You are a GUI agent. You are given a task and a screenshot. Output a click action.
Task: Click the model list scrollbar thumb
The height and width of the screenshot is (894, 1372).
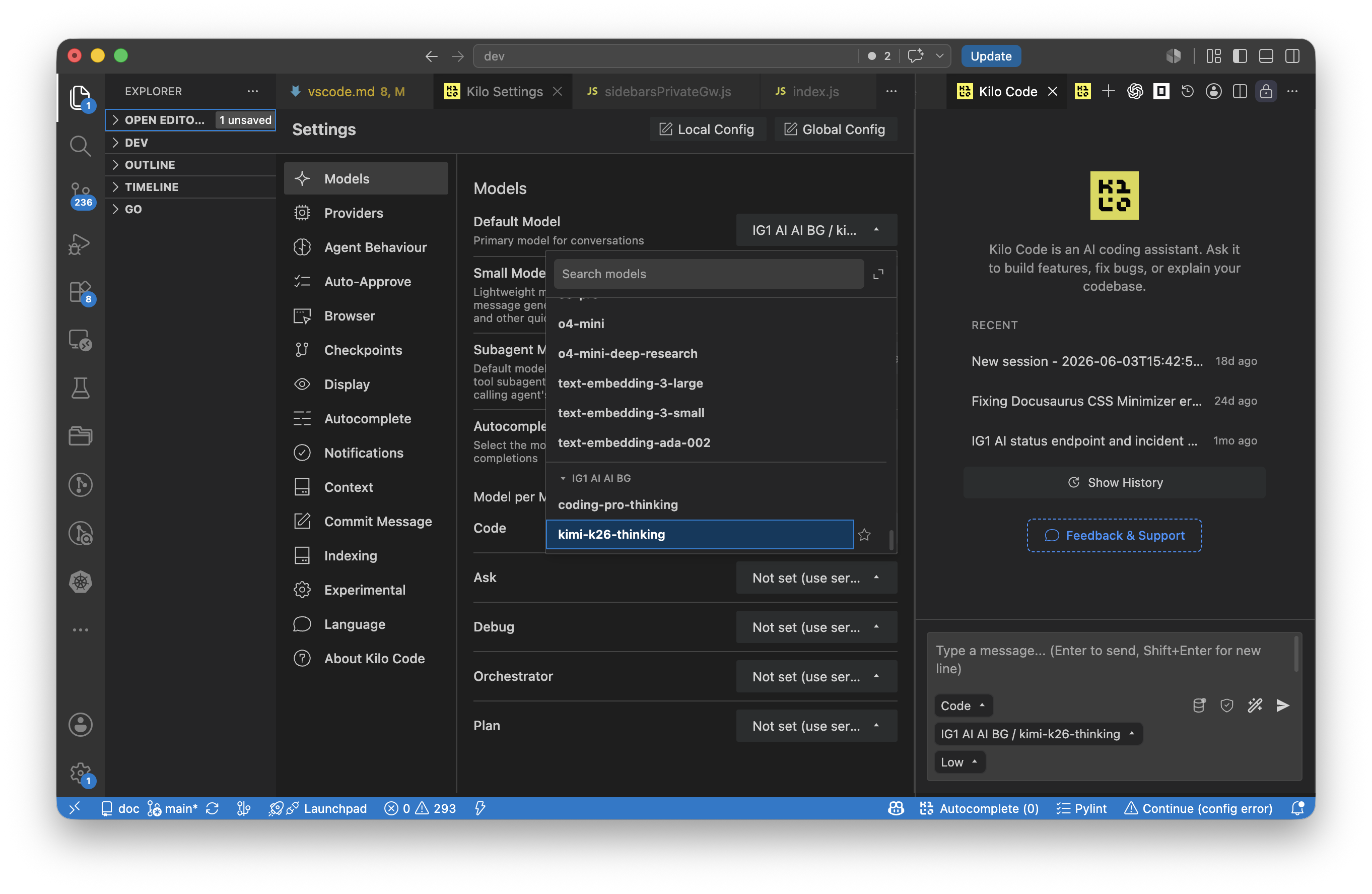(891, 540)
